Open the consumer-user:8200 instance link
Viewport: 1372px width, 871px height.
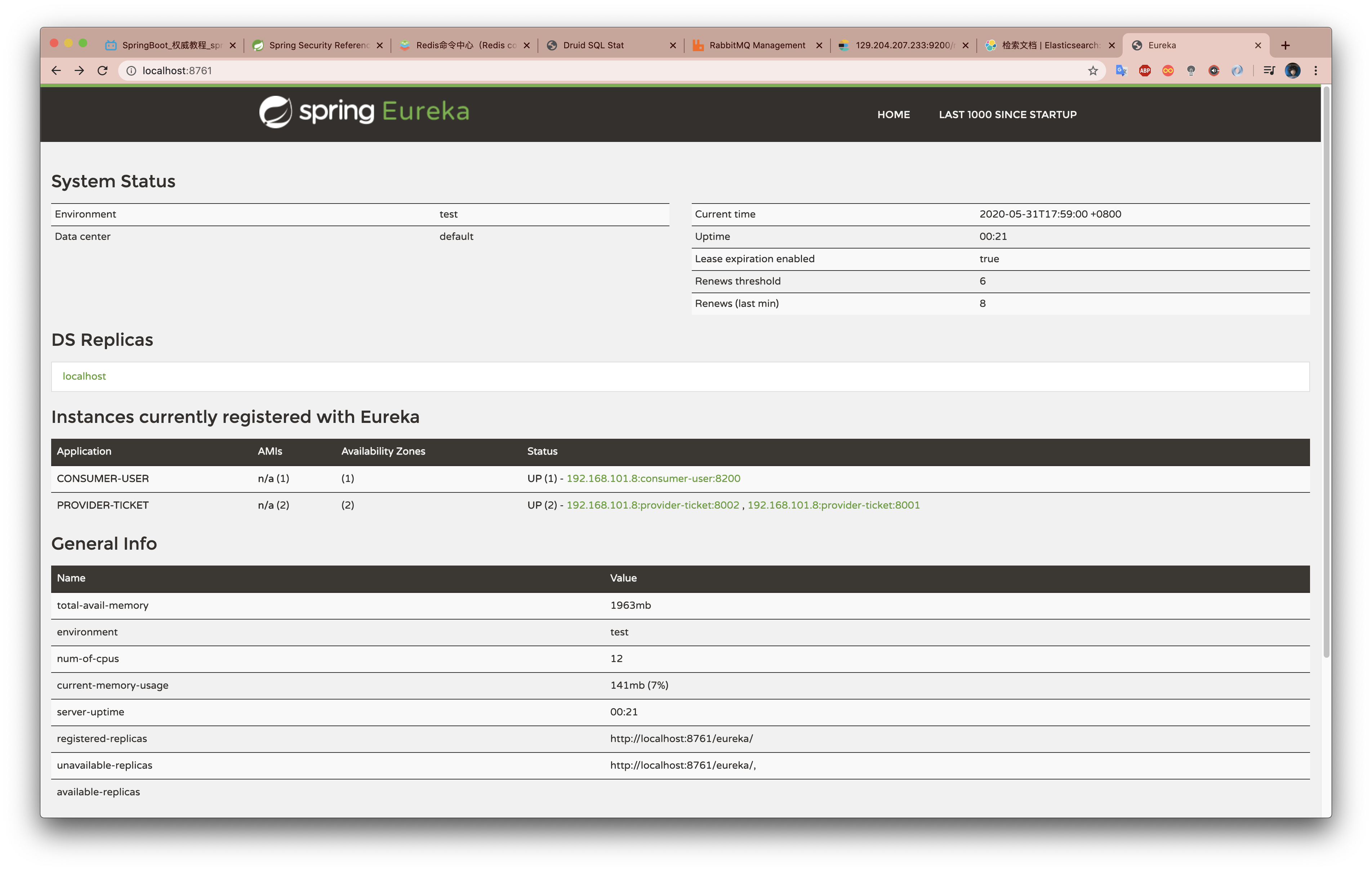653,478
